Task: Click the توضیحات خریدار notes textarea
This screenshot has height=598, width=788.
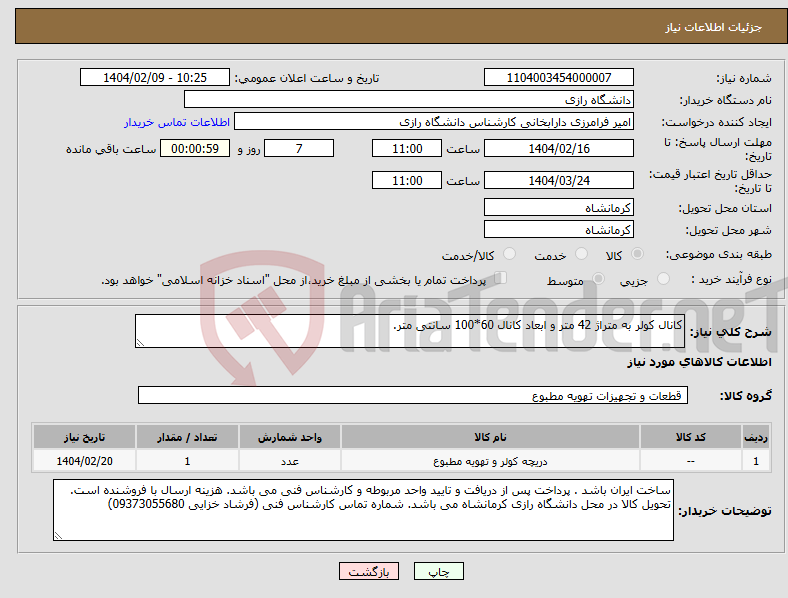Action: [x=363, y=510]
